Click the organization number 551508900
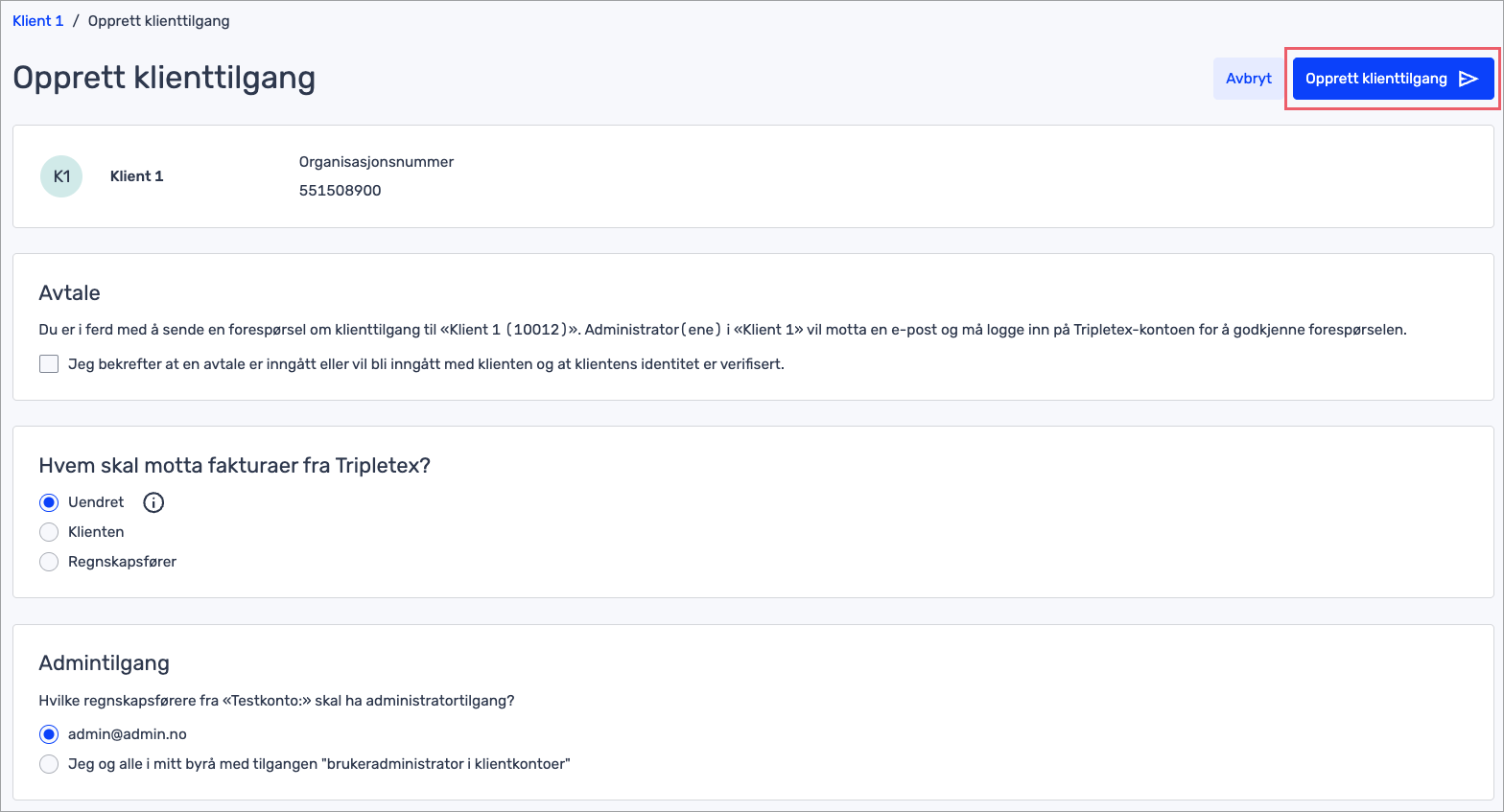 [x=340, y=191]
